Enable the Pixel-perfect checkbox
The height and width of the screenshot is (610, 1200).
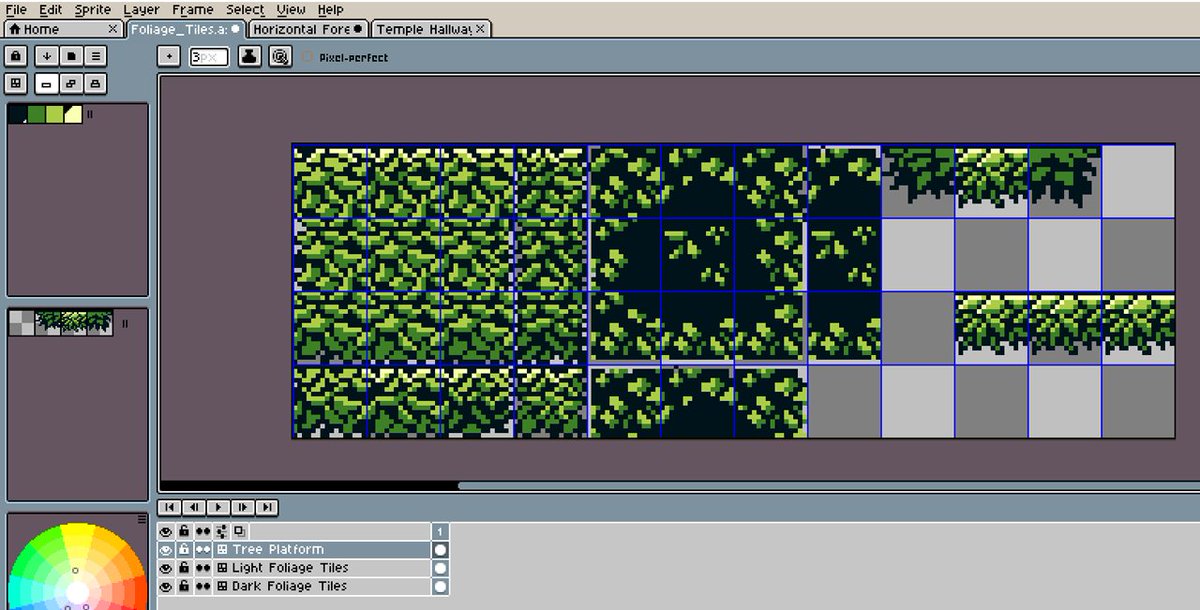tap(307, 57)
